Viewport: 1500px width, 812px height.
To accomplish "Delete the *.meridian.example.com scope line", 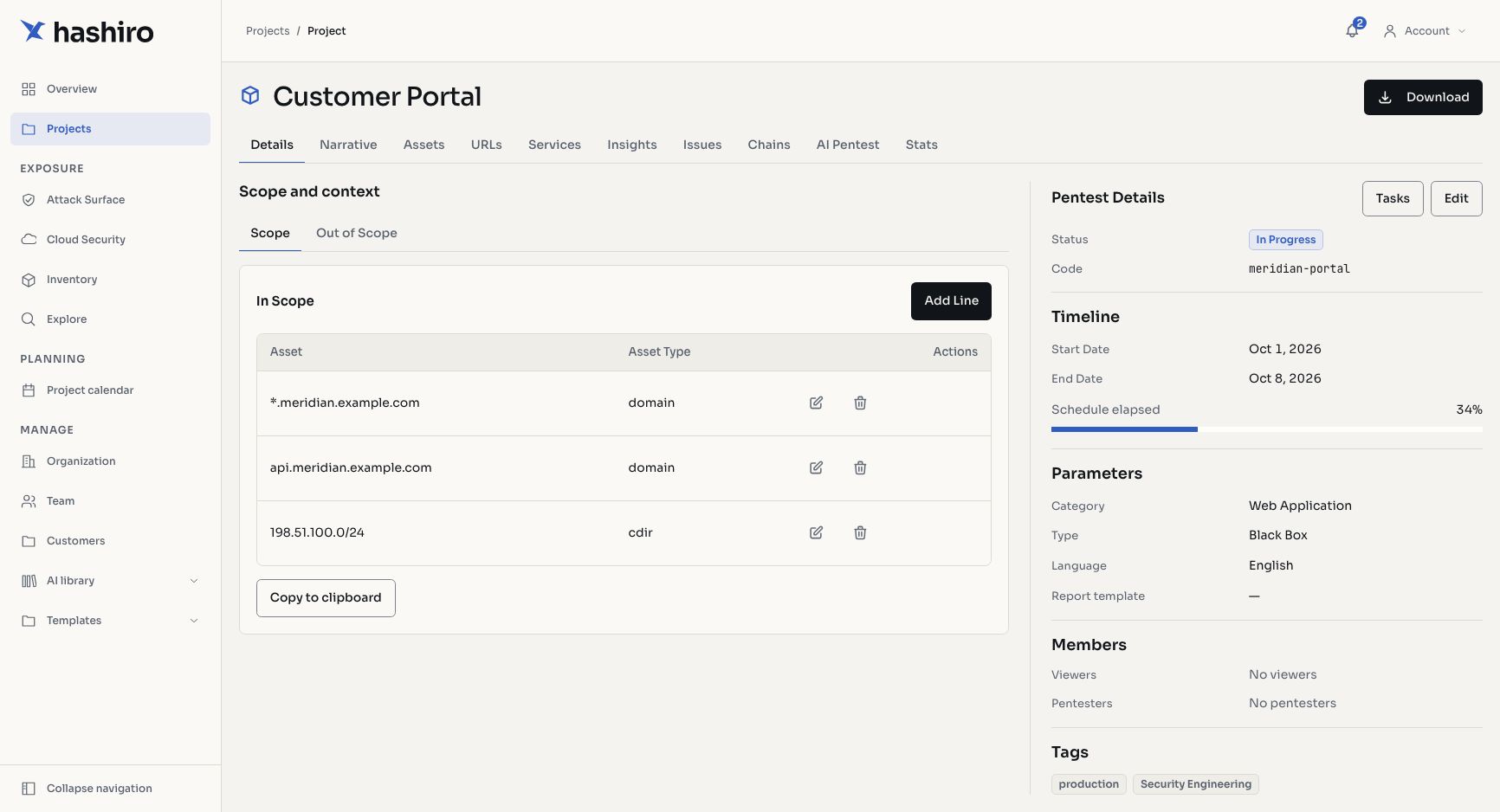I will coord(860,403).
